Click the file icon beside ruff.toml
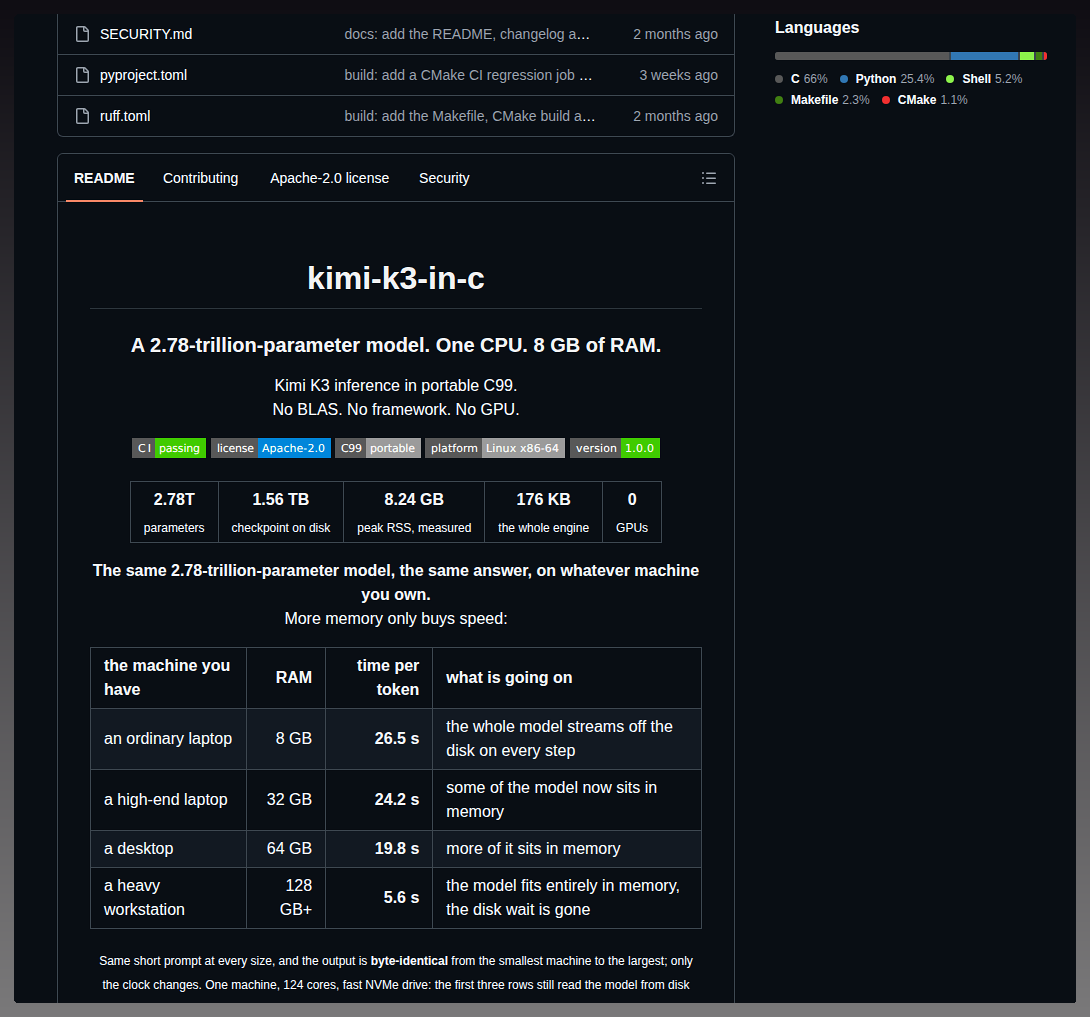Viewport: 1090px width, 1017px height. click(x=82, y=116)
